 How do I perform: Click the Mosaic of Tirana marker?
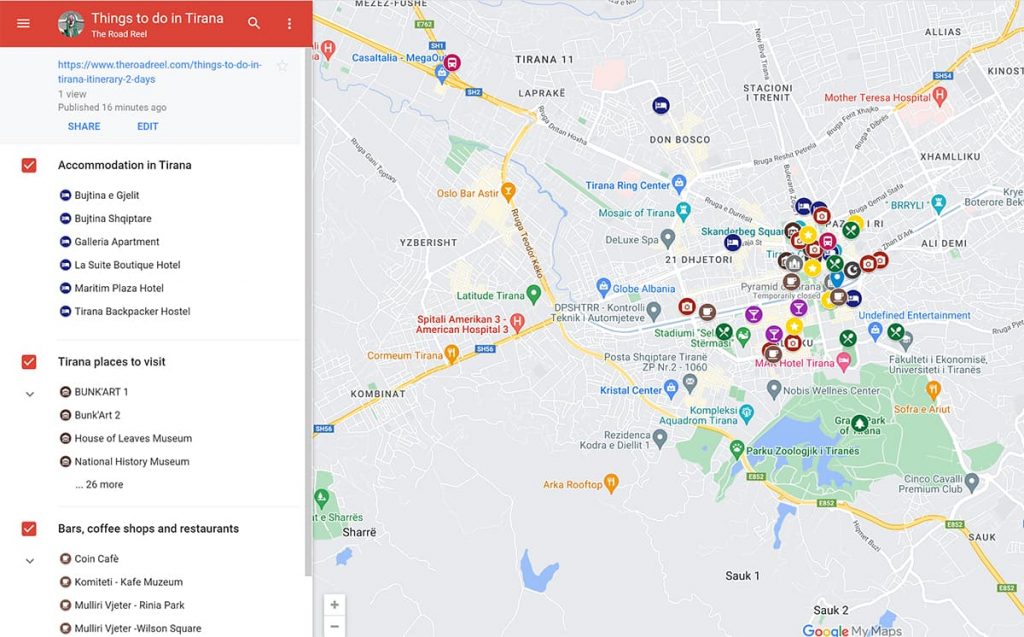pyautogui.click(x=683, y=210)
